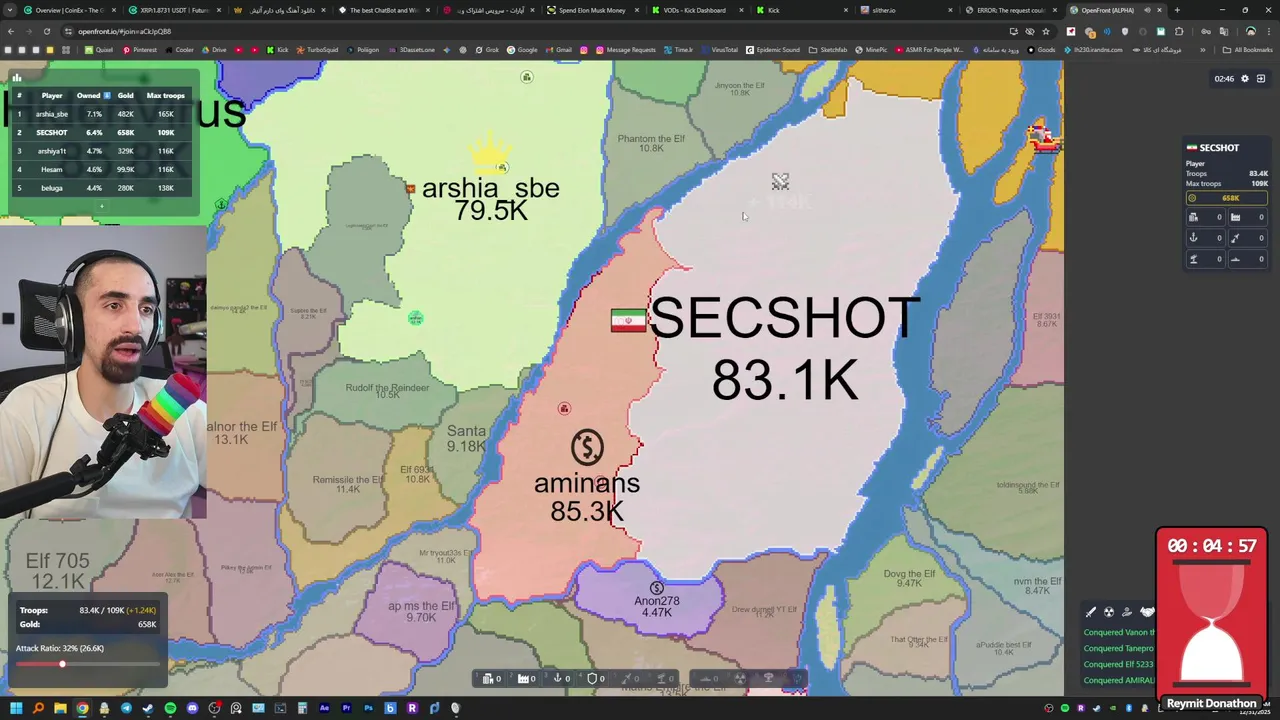Viewport: 1280px width, 720px height.
Task: Click crossed swords marker on SECSHOT territory
Action: point(780,181)
